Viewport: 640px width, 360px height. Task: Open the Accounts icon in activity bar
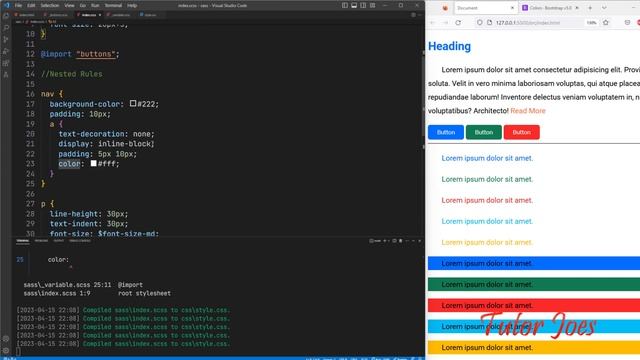(6, 339)
